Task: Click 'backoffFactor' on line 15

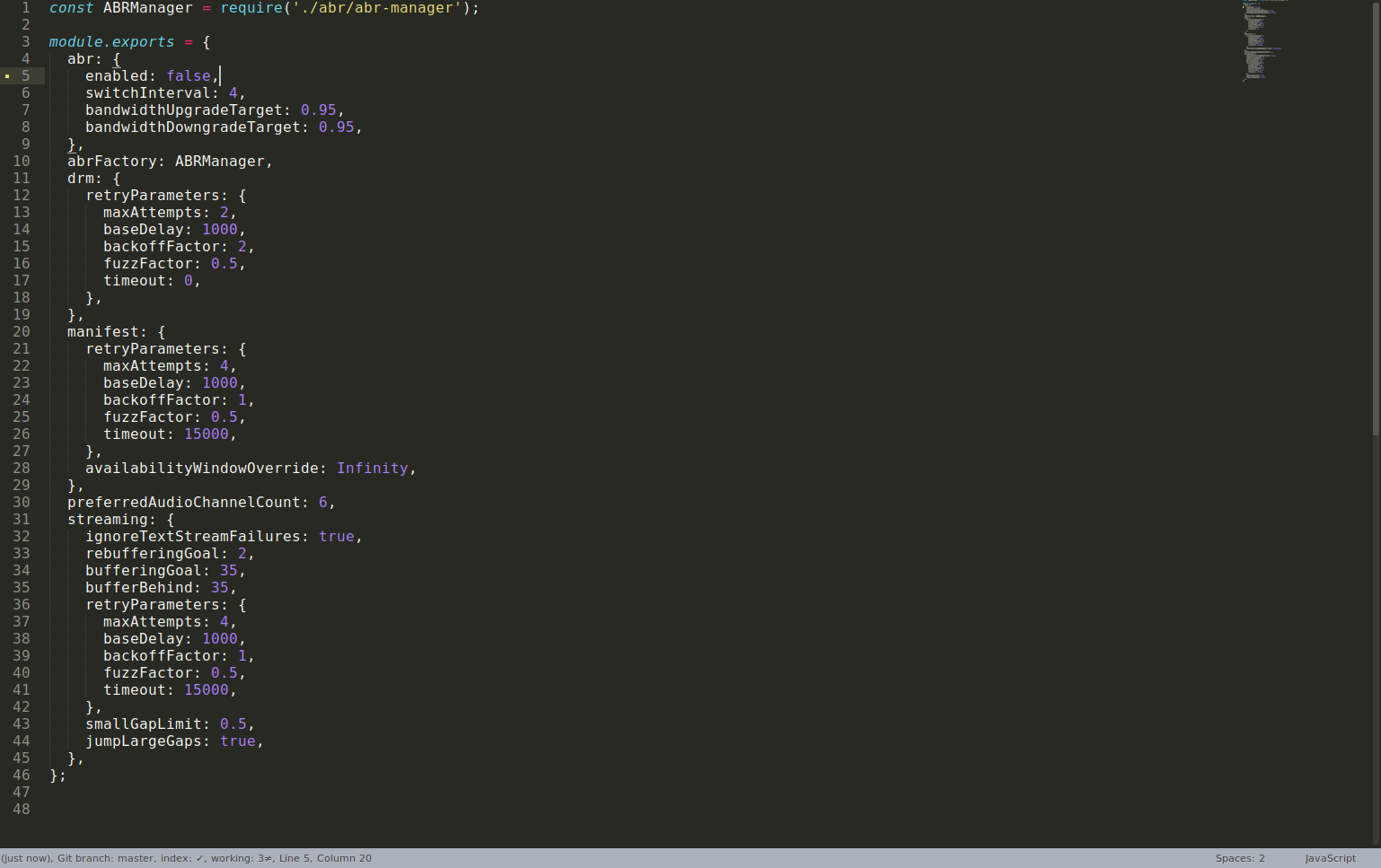Action: click(162, 247)
